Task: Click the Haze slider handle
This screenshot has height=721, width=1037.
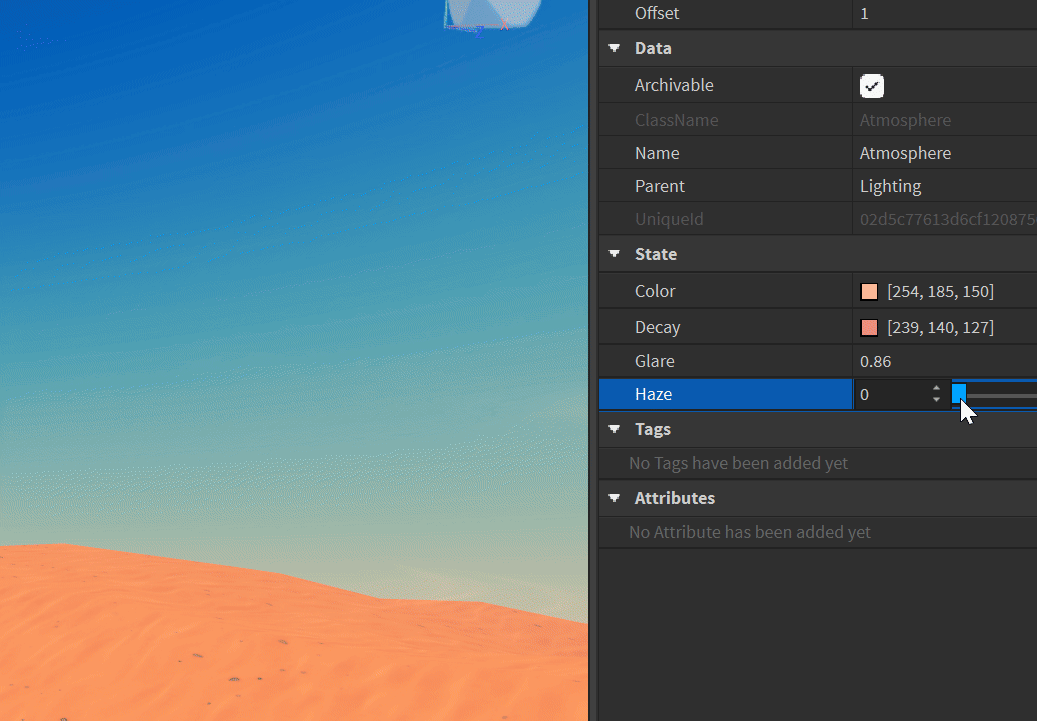Action: tap(959, 394)
